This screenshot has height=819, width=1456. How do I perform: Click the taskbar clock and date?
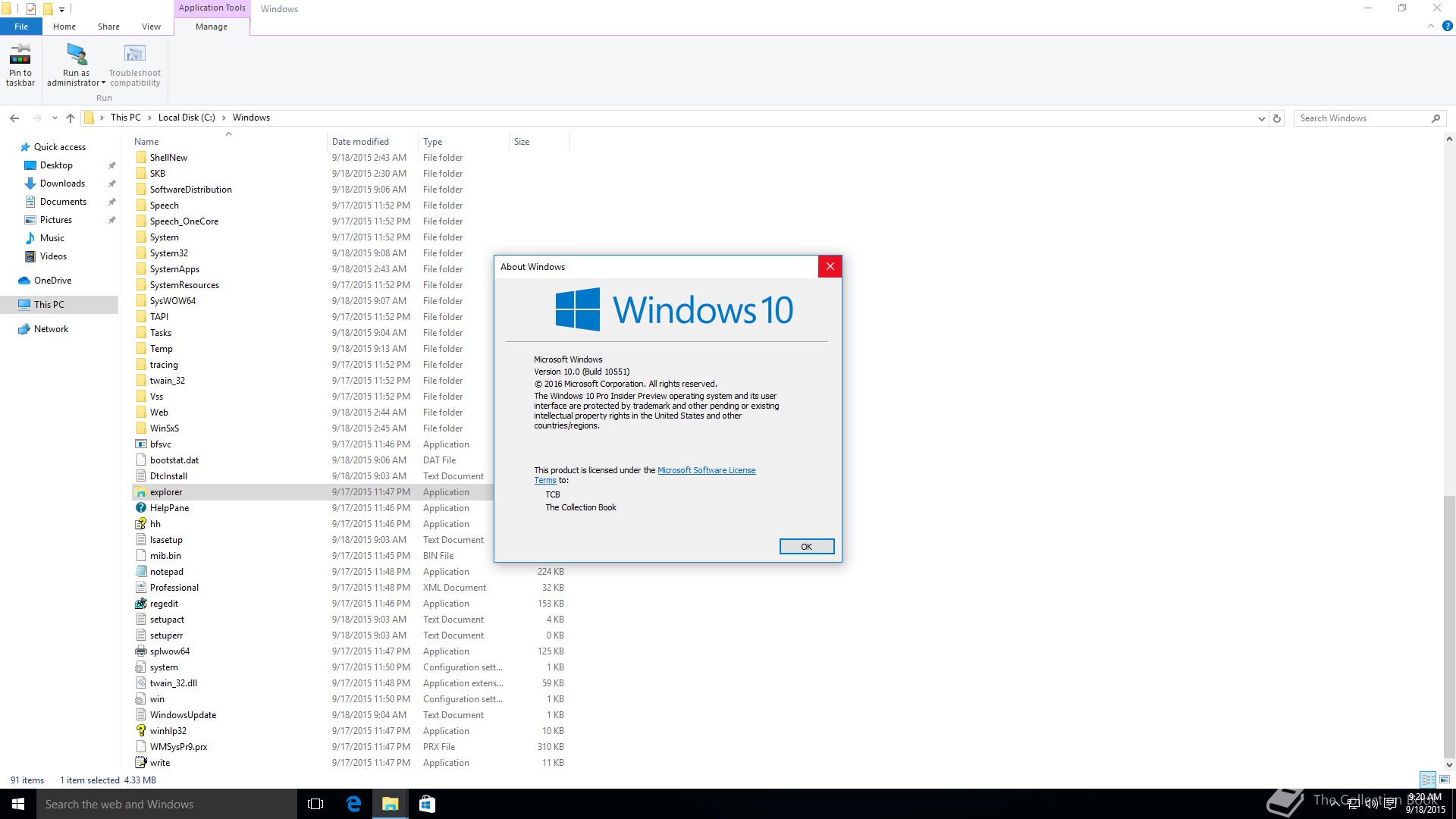click(1425, 804)
